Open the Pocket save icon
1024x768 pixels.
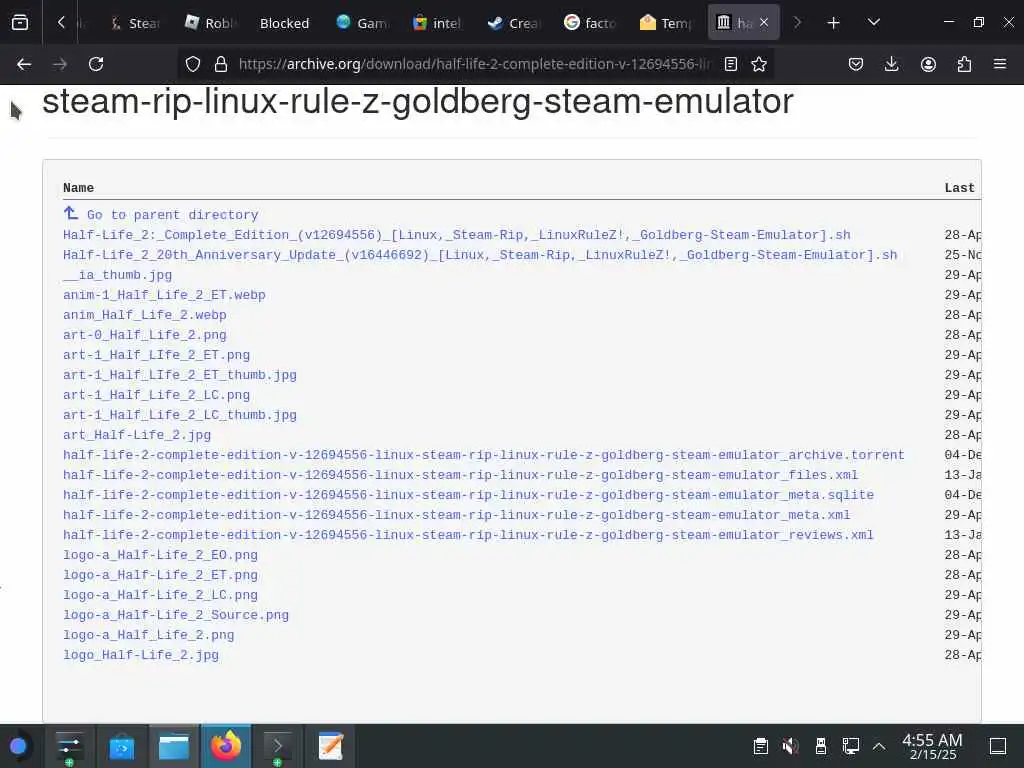pyautogui.click(x=856, y=64)
